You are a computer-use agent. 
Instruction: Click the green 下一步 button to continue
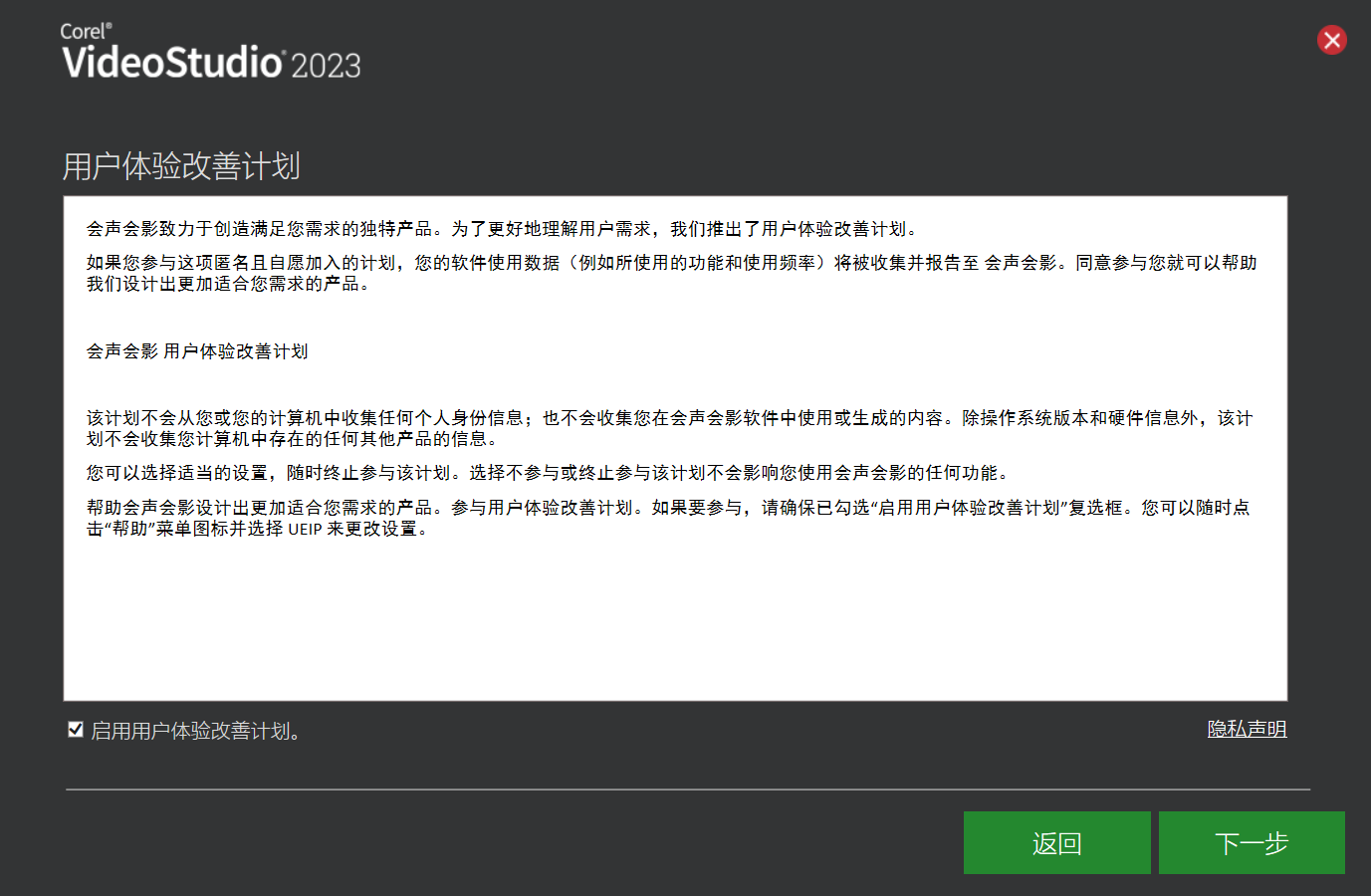click(x=1252, y=842)
